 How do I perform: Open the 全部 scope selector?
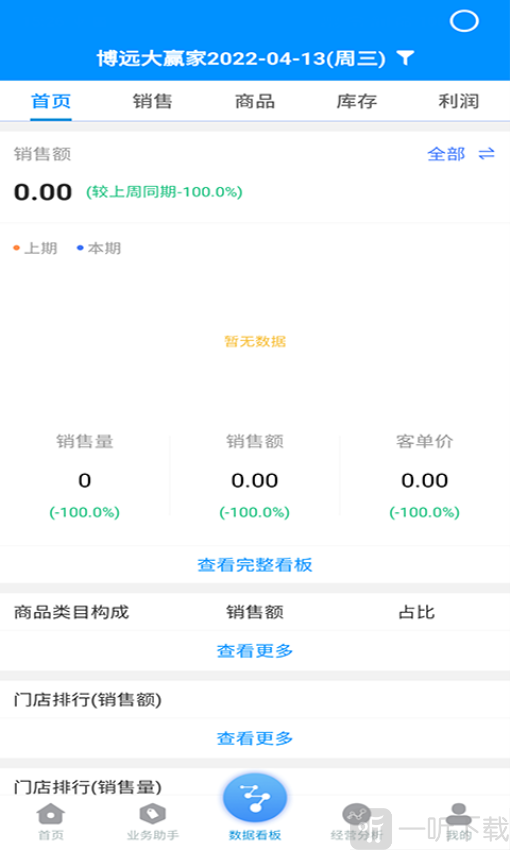pos(446,154)
